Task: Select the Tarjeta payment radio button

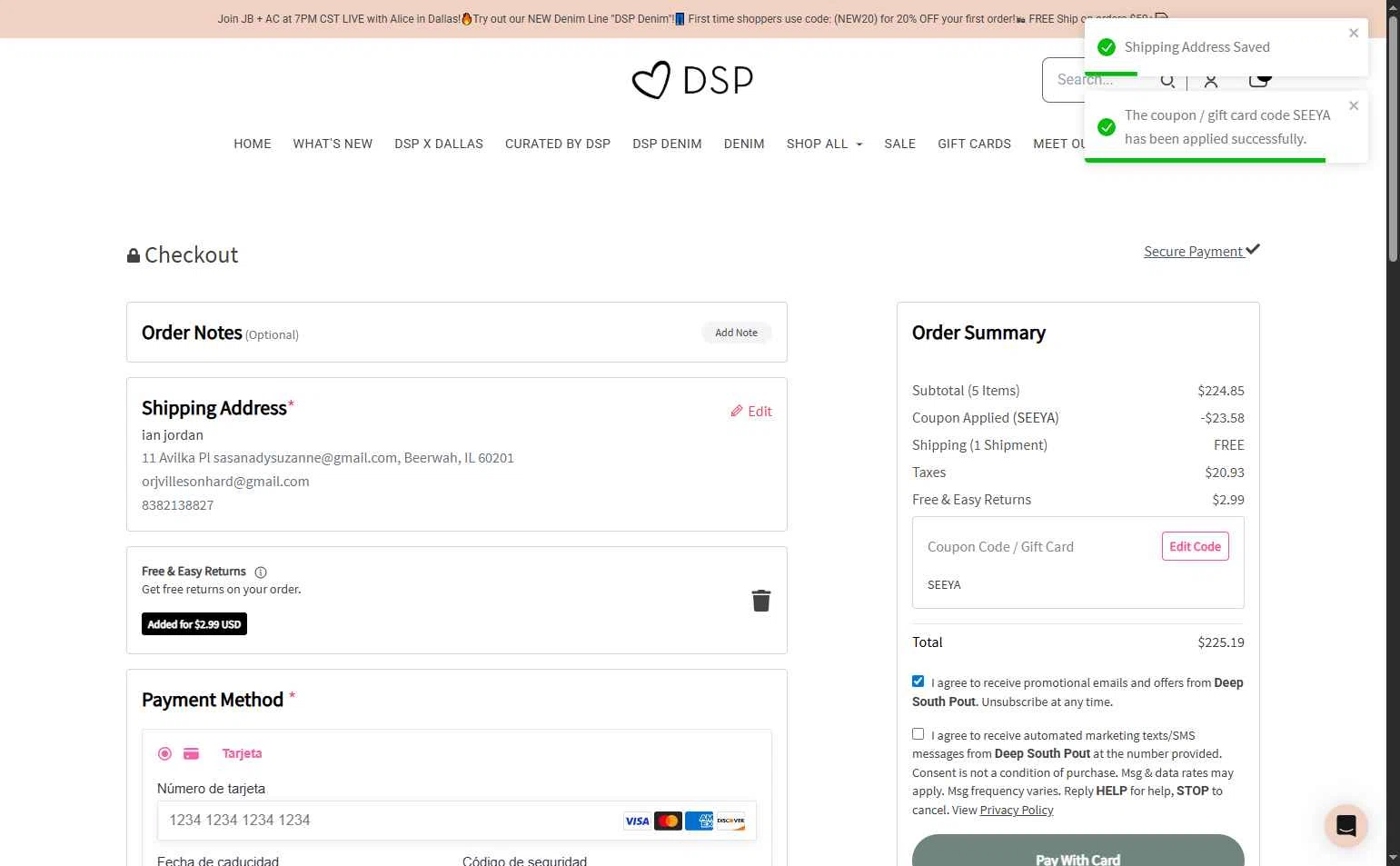Action: coord(164,753)
